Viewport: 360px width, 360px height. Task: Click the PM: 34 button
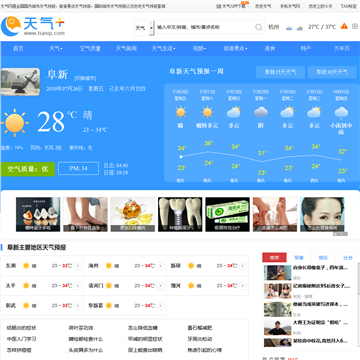click(x=78, y=168)
